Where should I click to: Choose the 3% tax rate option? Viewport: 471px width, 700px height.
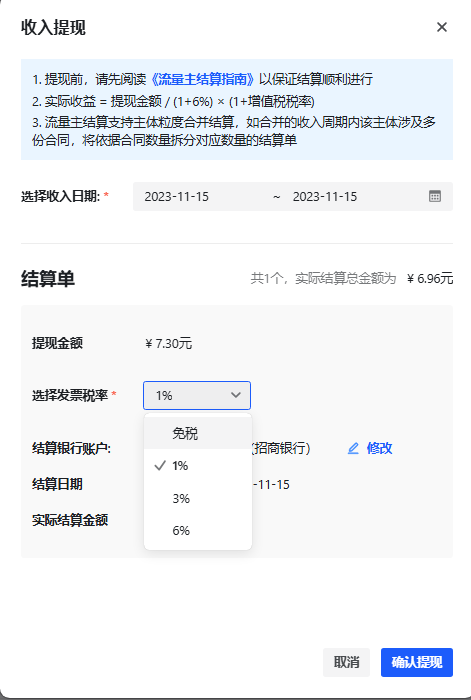pyautogui.click(x=198, y=498)
